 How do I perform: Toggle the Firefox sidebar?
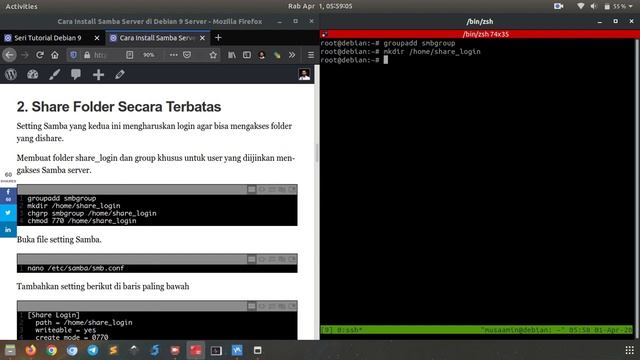pyautogui.click(x=247, y=55)
